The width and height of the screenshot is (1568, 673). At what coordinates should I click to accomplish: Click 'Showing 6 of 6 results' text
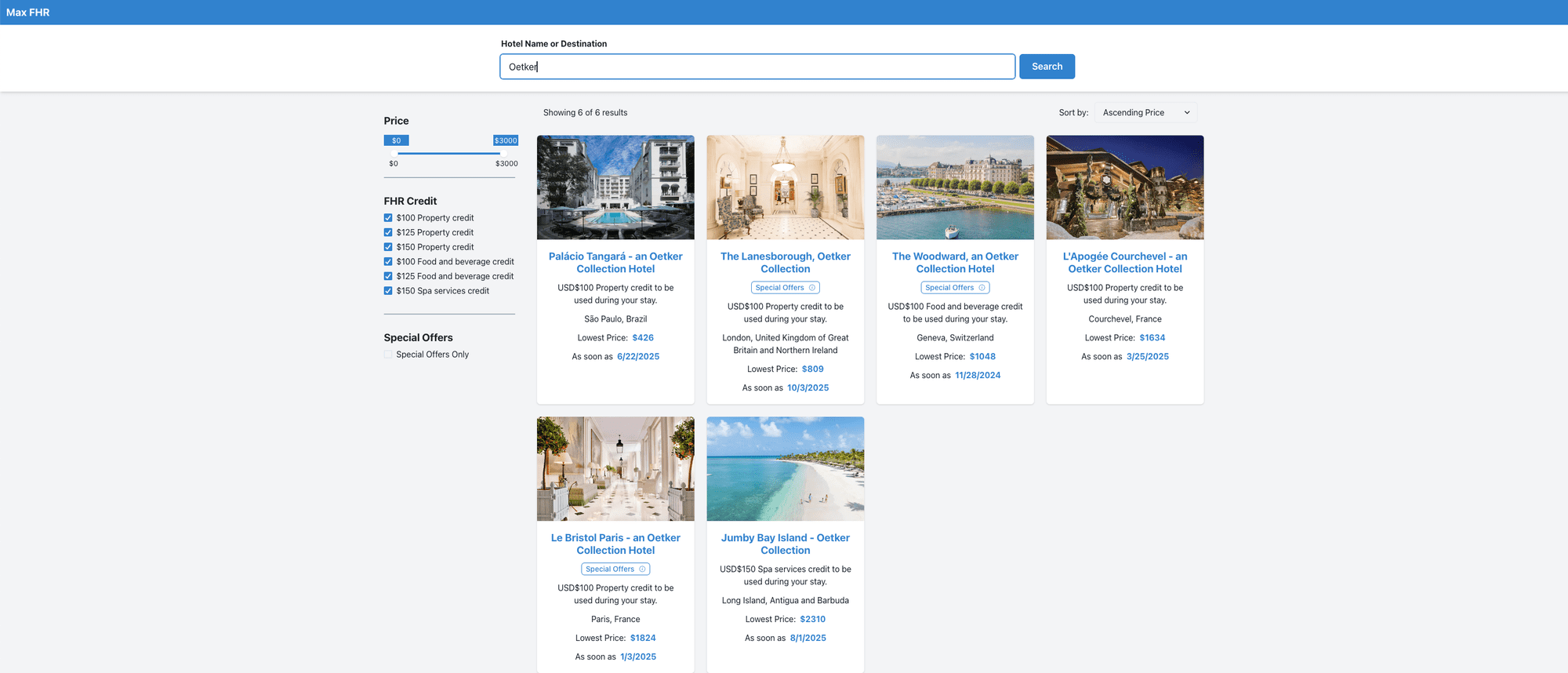(x=586, y=113)
